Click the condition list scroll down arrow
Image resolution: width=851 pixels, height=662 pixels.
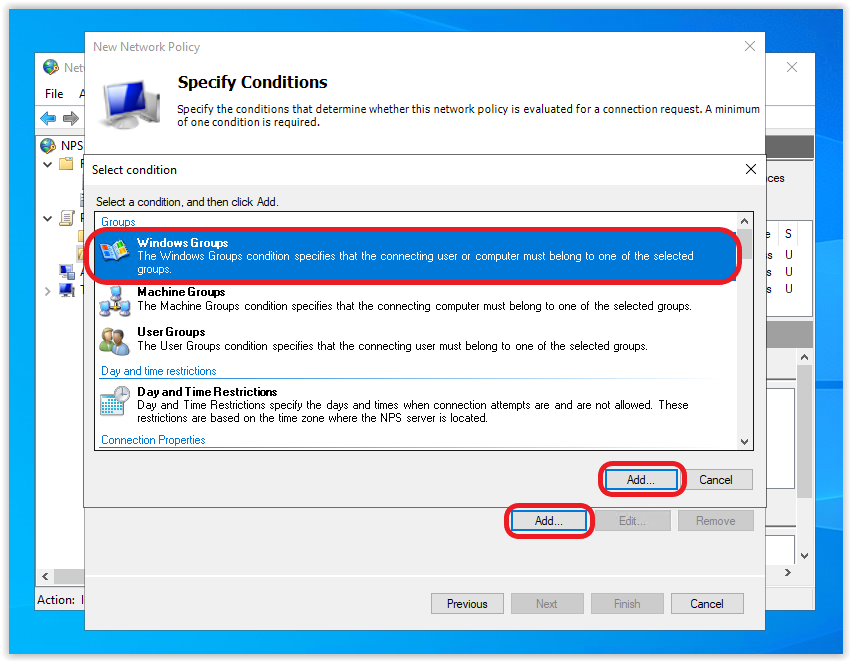coord(745,442)
